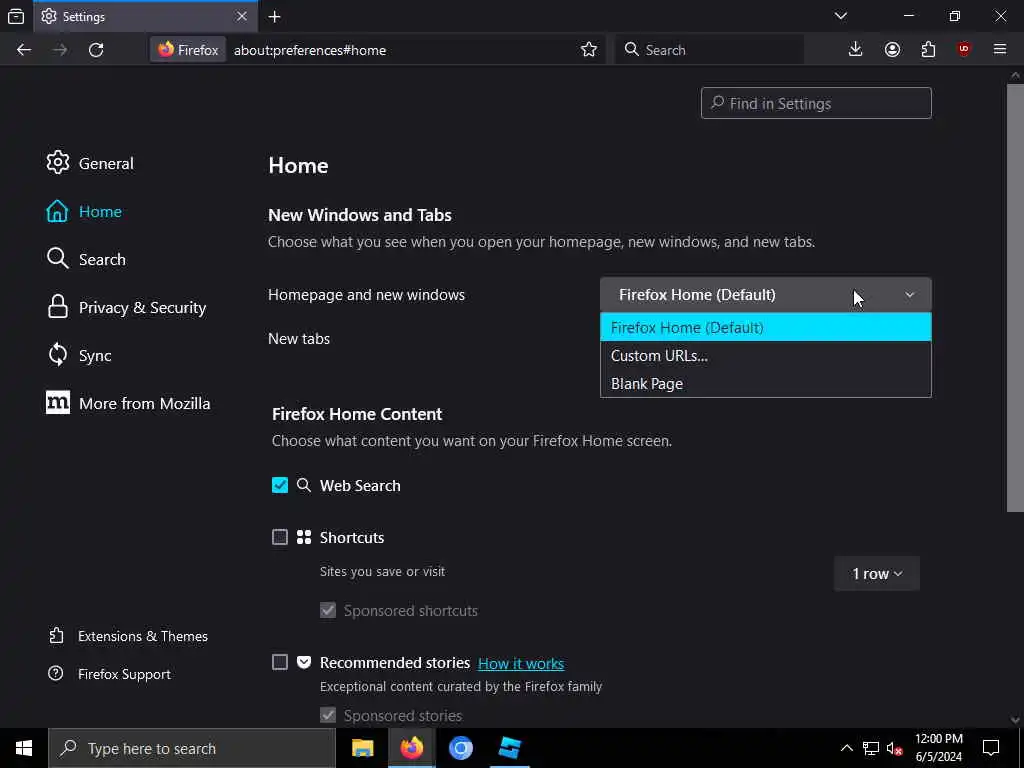This screenshot has height=768, width=1024.
Task: Click the Web Search magnifier icon
Action: click(x=304, y=485)
